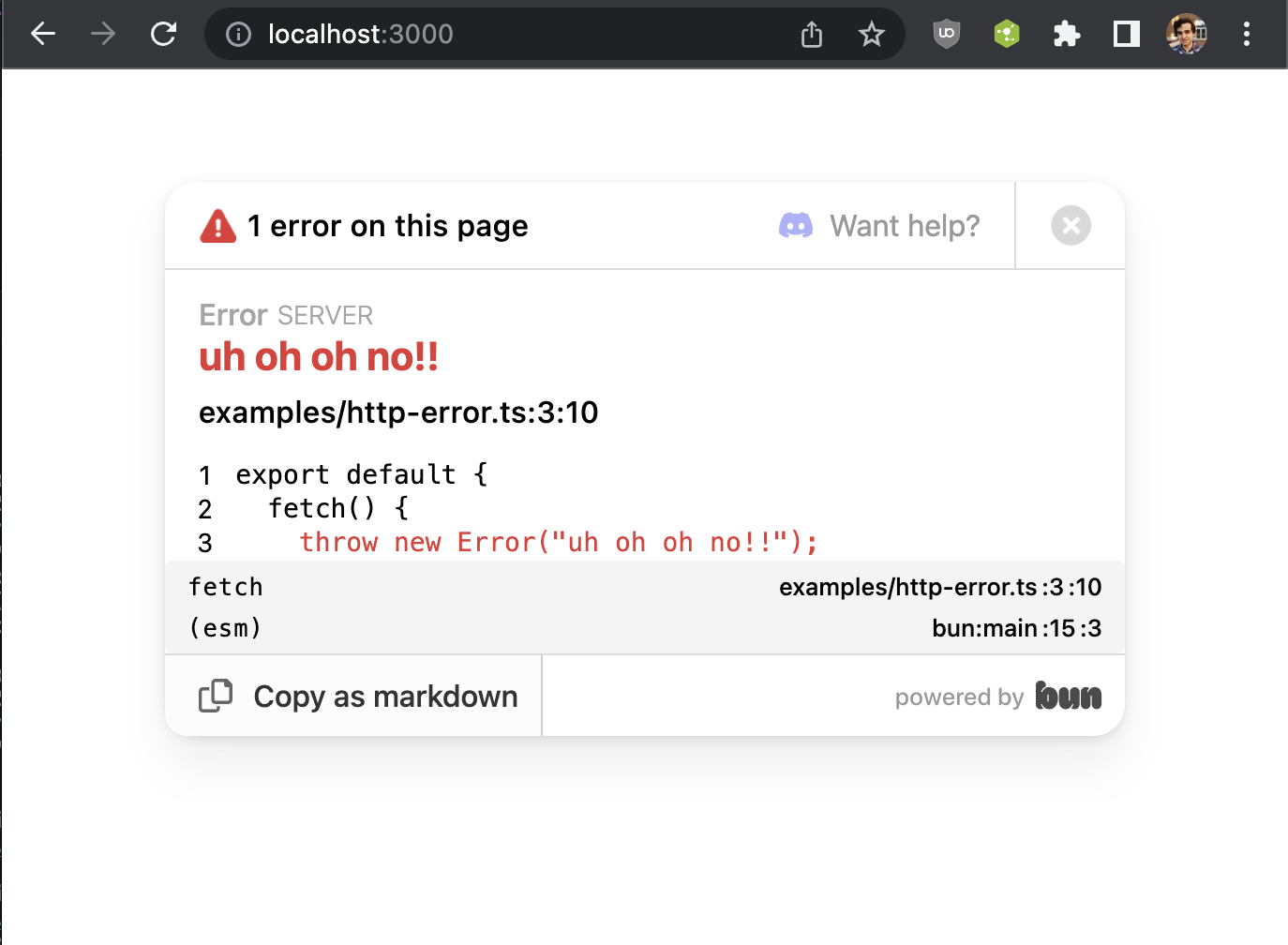Image resolution: width=1288 pixels, height=945 pixels.
Task: Select highlighted throw new Error line
Action: pos(559,542)
